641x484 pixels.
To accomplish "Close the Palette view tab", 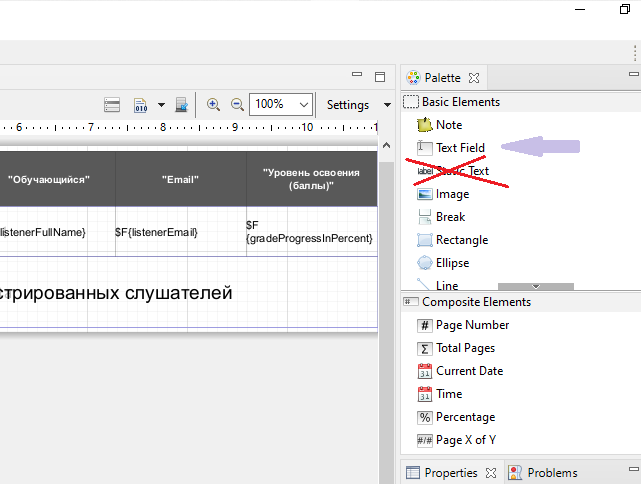I will (x=475, y=77).
